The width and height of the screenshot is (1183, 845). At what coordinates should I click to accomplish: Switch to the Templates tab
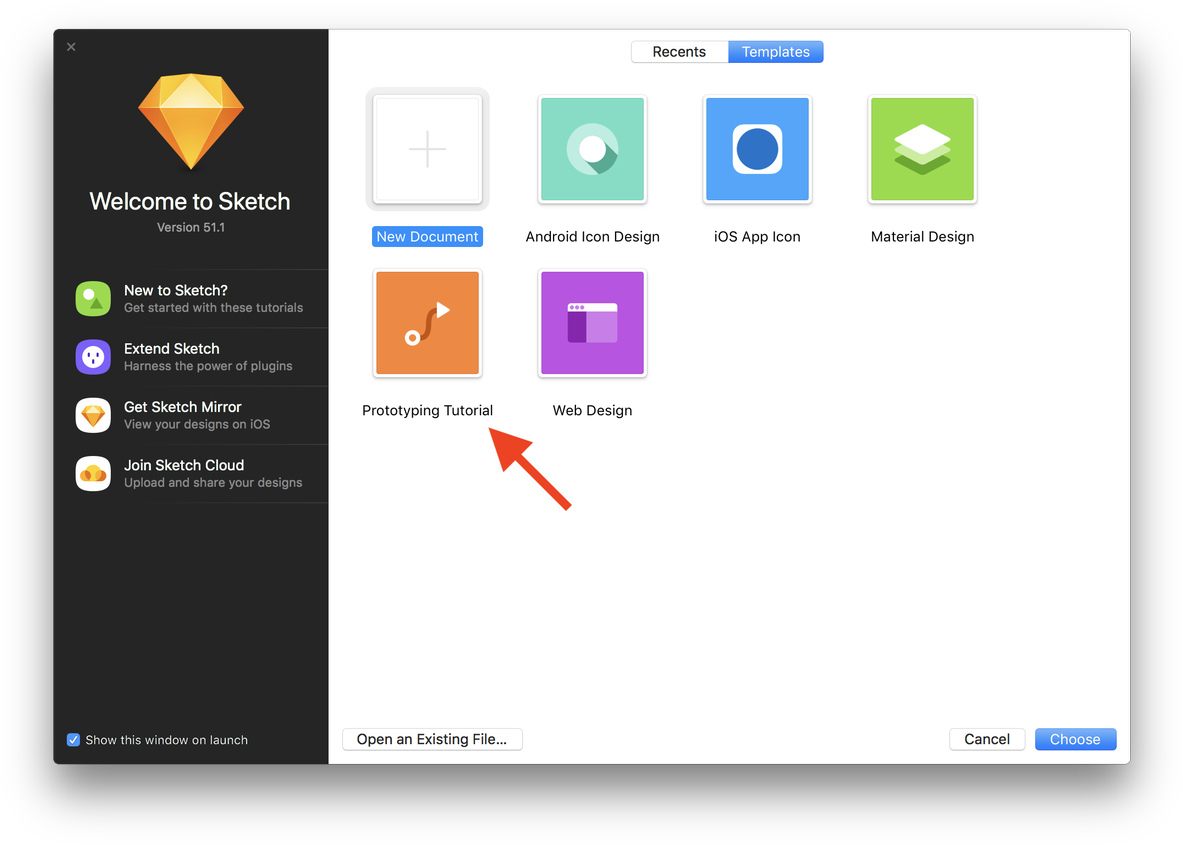point(776,52)
